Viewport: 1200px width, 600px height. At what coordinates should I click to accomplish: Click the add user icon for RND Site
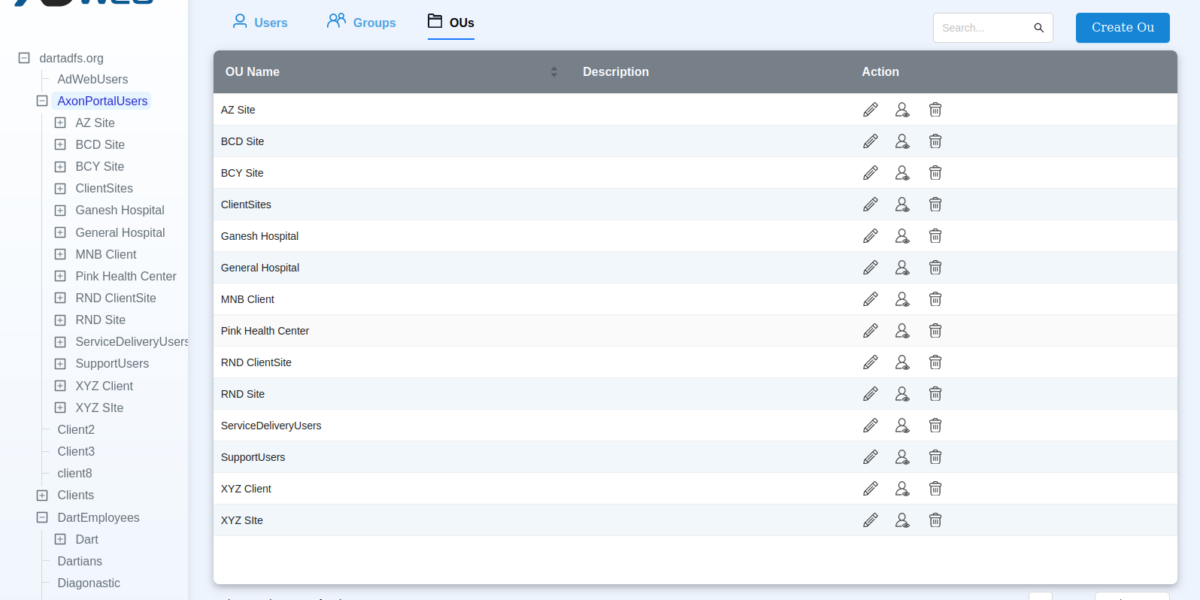[902, 394]
